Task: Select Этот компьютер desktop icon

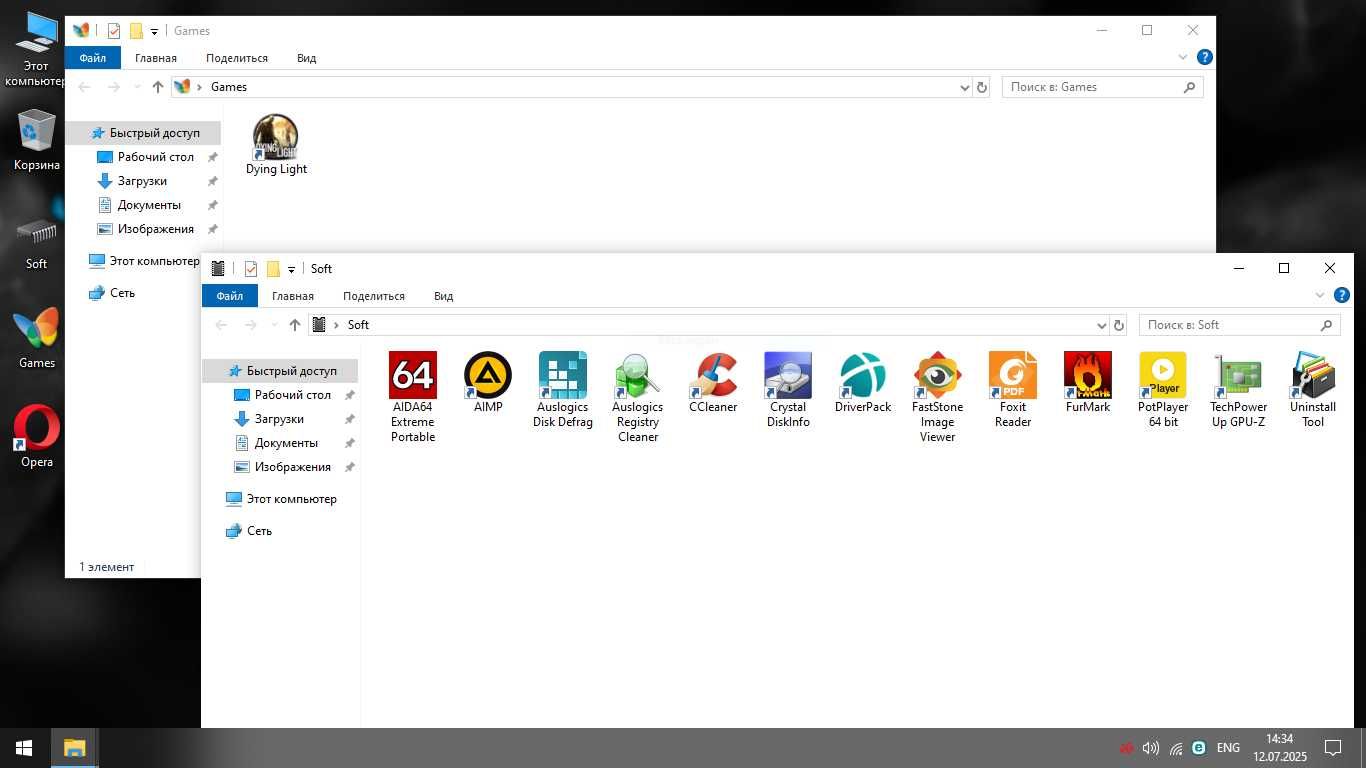Action: tap(37, 48)
